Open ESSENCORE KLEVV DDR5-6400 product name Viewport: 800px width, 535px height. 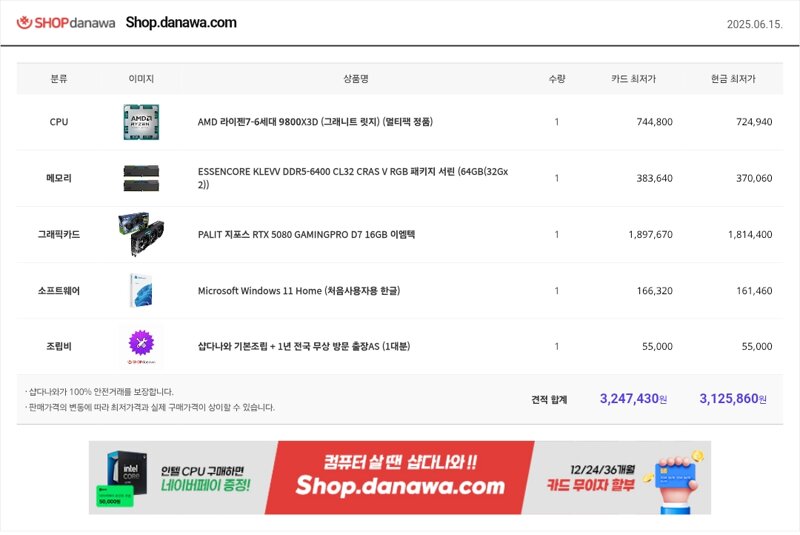[353, 178]
